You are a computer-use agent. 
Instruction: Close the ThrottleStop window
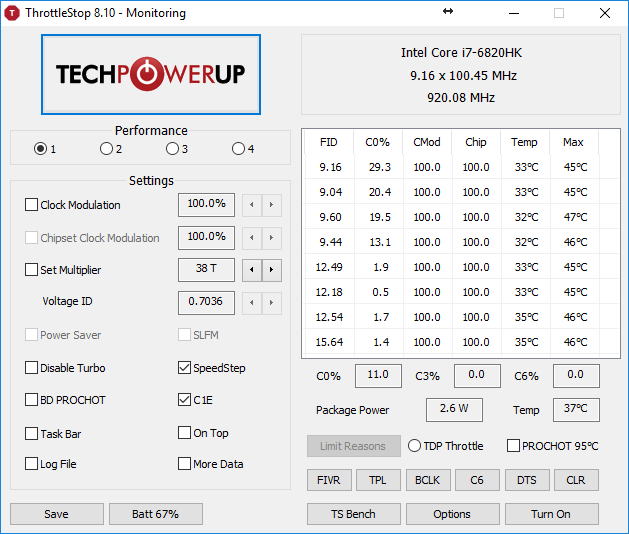point(605,13)
